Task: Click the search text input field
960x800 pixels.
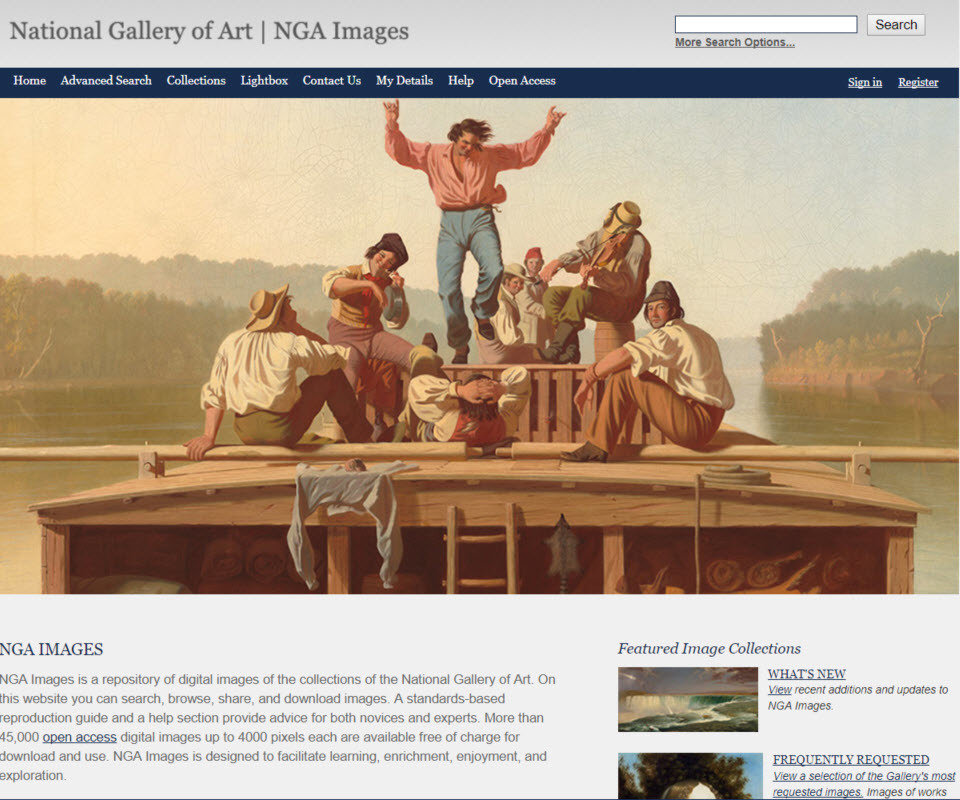Action: pos(765,24)
